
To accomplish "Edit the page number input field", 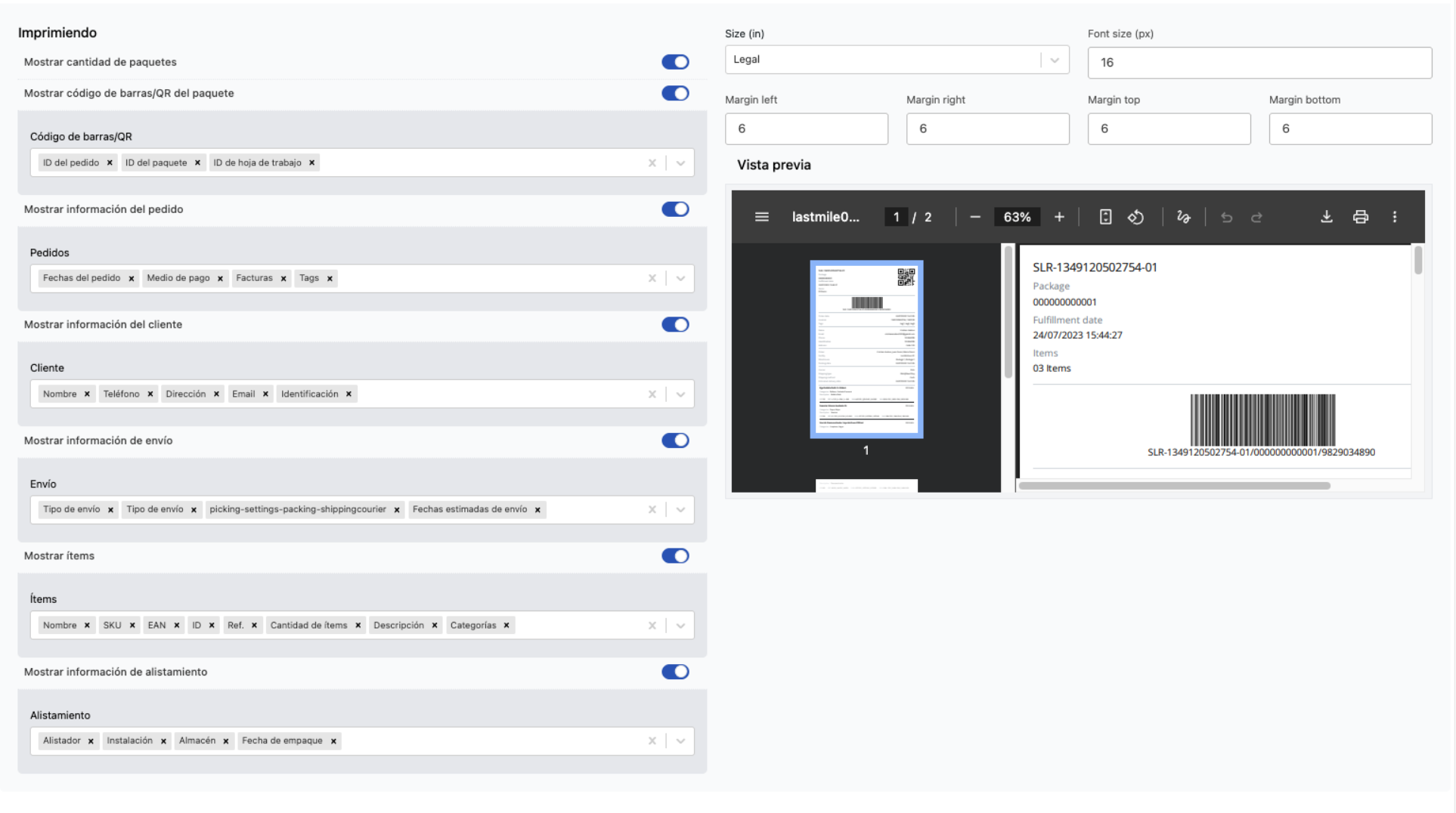I will (x=896, y=217).
